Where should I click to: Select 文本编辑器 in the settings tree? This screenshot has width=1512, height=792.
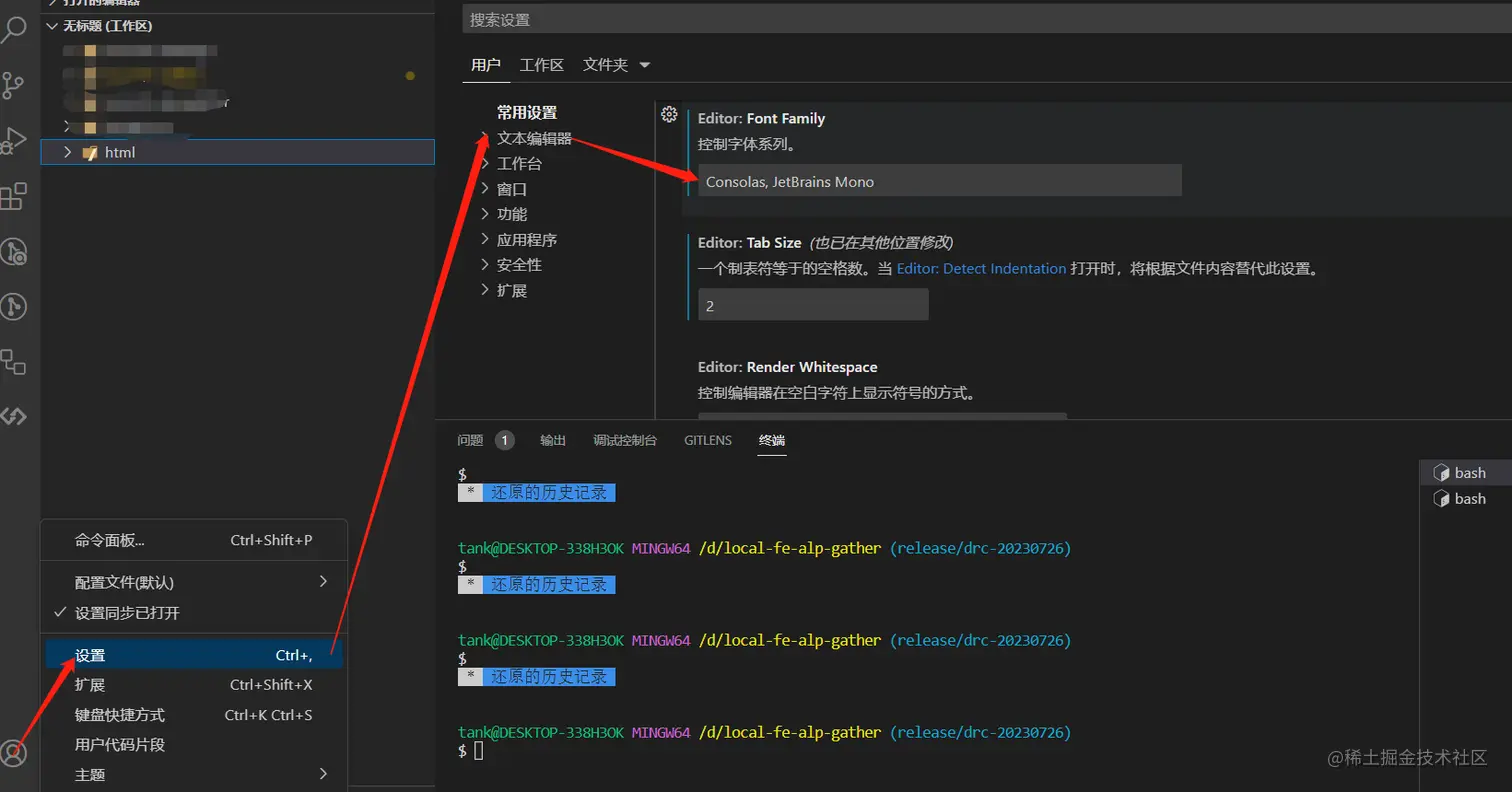click(x=534, y=138)
